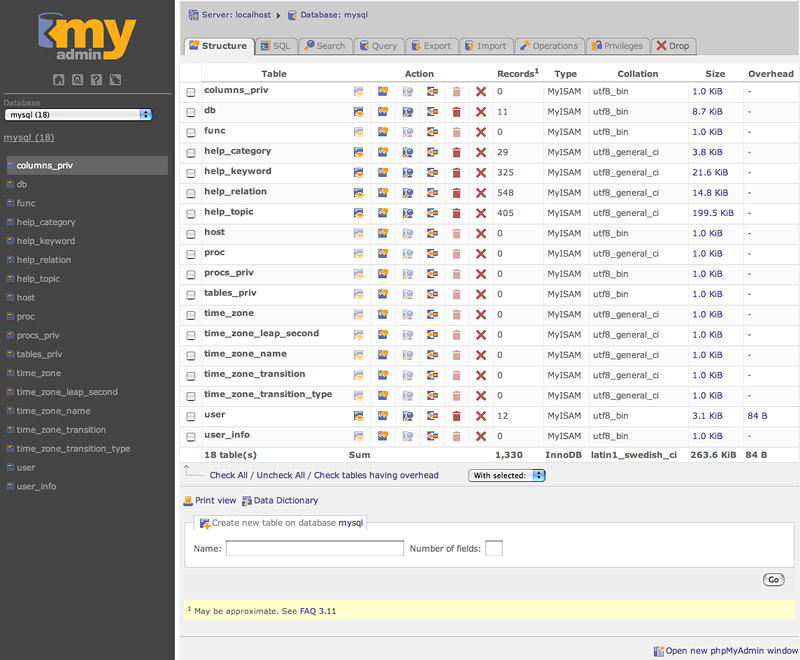Screen dimensions: 800x660
Task: Open the Search tab
Action: coord(325,46)
